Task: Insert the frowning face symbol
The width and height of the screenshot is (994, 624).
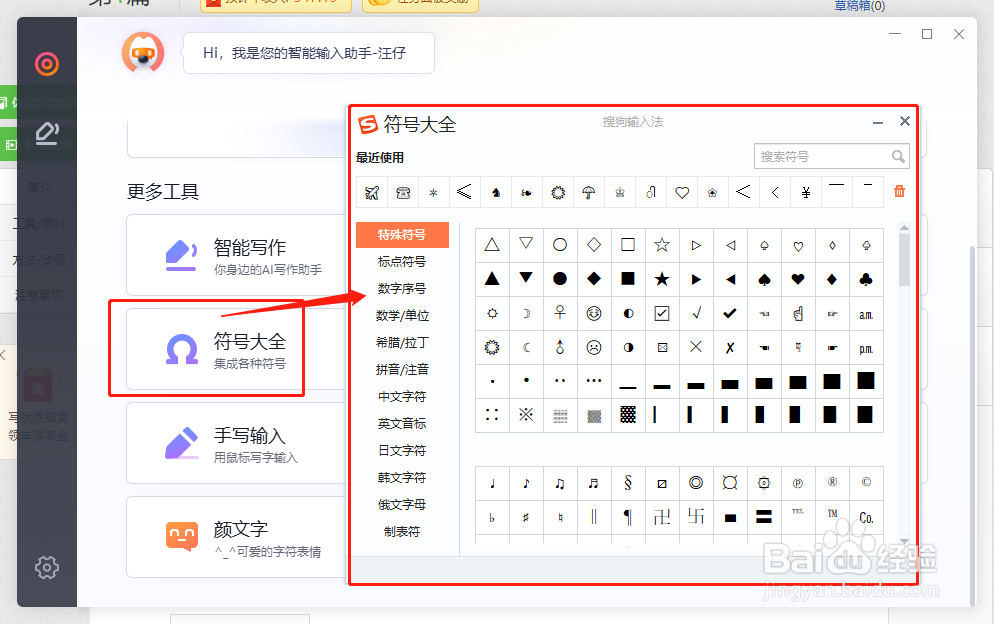Action: pos(594,348)
